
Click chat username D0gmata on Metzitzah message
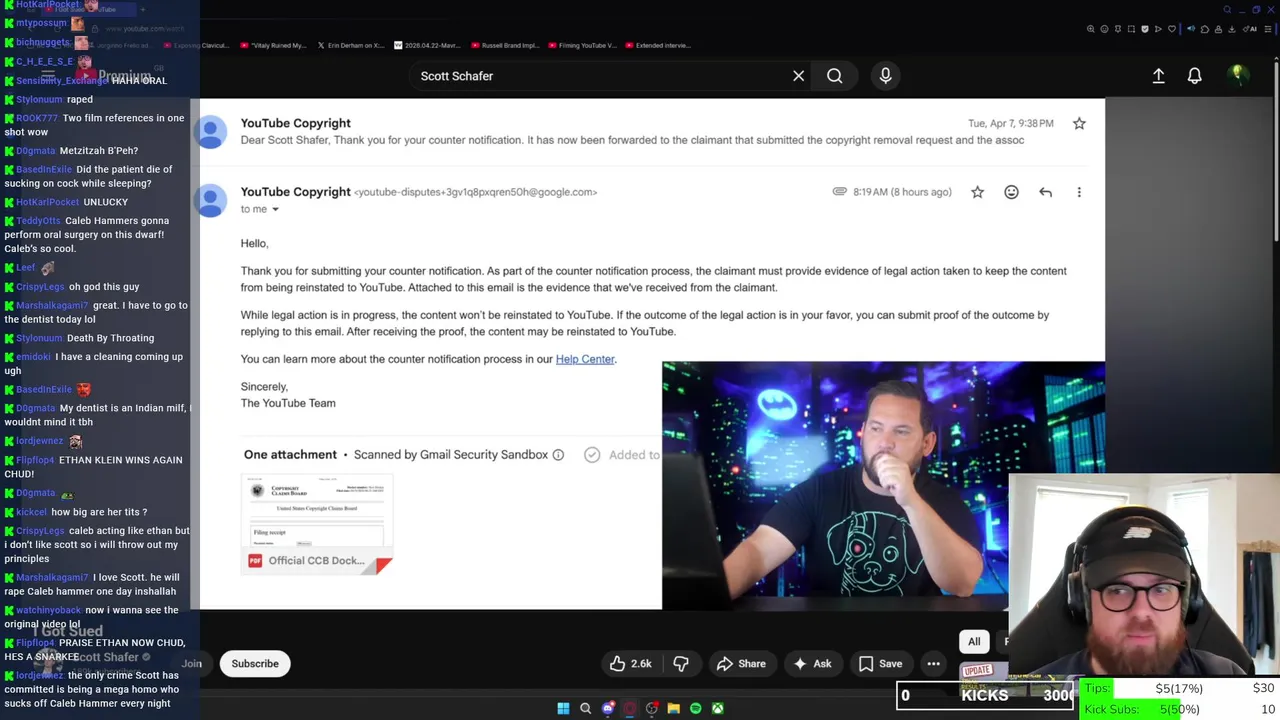point(35,151)
